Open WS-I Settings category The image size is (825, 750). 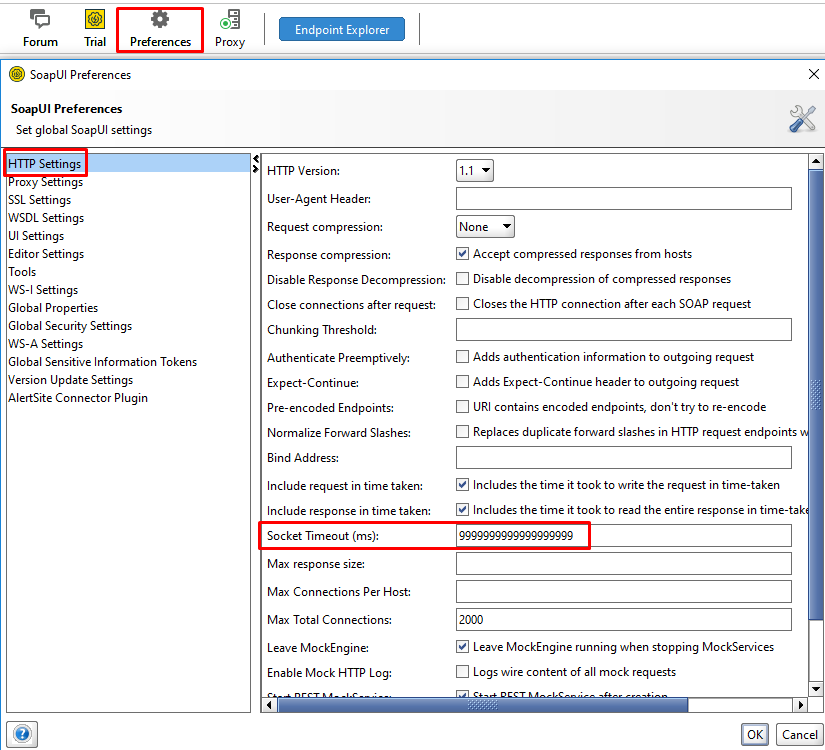[128, 289]
